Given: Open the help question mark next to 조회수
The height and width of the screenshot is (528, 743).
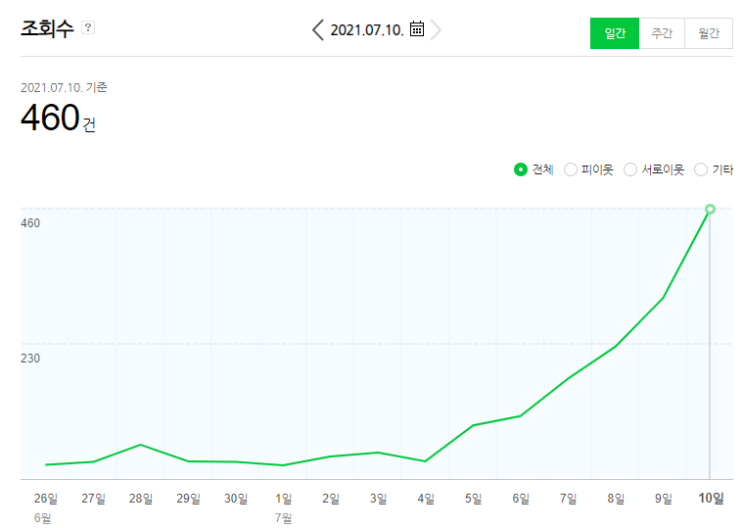Looking at the screenshot, I should pyautogui.click(x=88, y=27).
